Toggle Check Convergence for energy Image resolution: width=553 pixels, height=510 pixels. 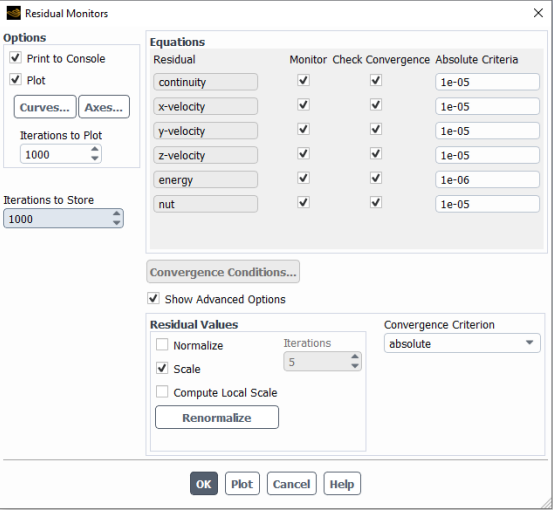point(376,178)
